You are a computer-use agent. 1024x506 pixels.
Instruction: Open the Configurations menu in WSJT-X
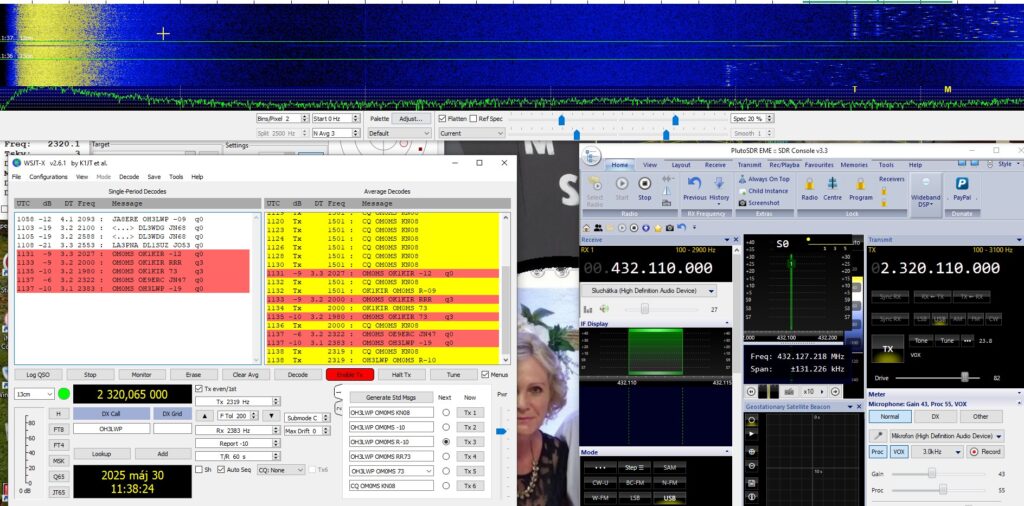48,177
